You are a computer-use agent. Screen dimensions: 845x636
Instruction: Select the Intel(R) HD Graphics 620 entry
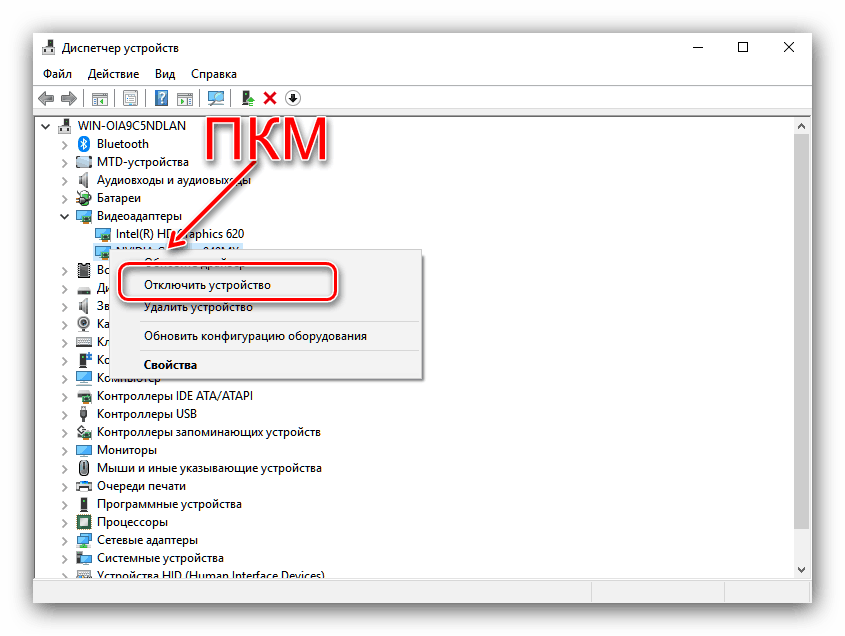click(179, 234)
